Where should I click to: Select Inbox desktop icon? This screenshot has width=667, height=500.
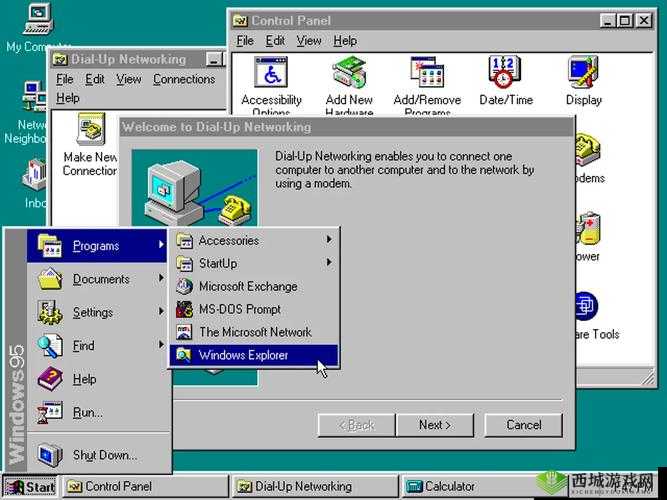[x=34, y=174]
